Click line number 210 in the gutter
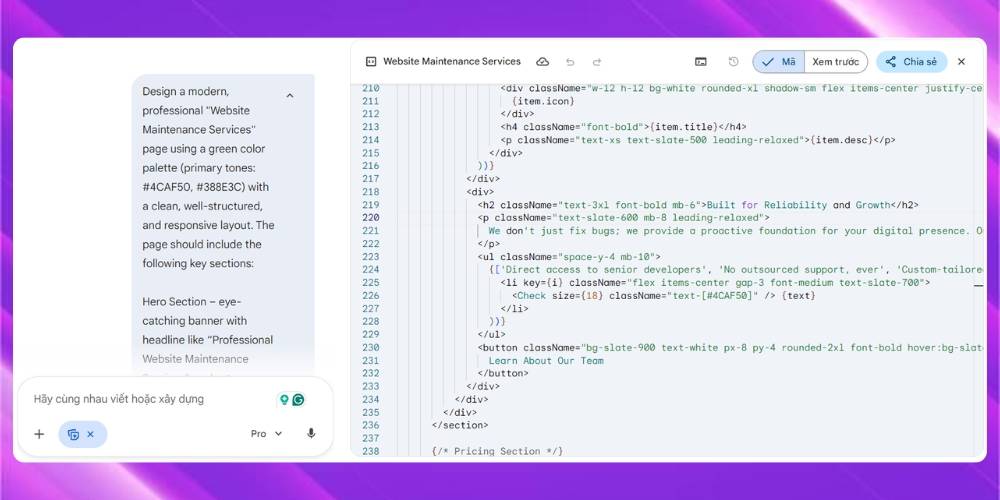1000x500 pixels. pyautogui.click(x=371, y=88)
